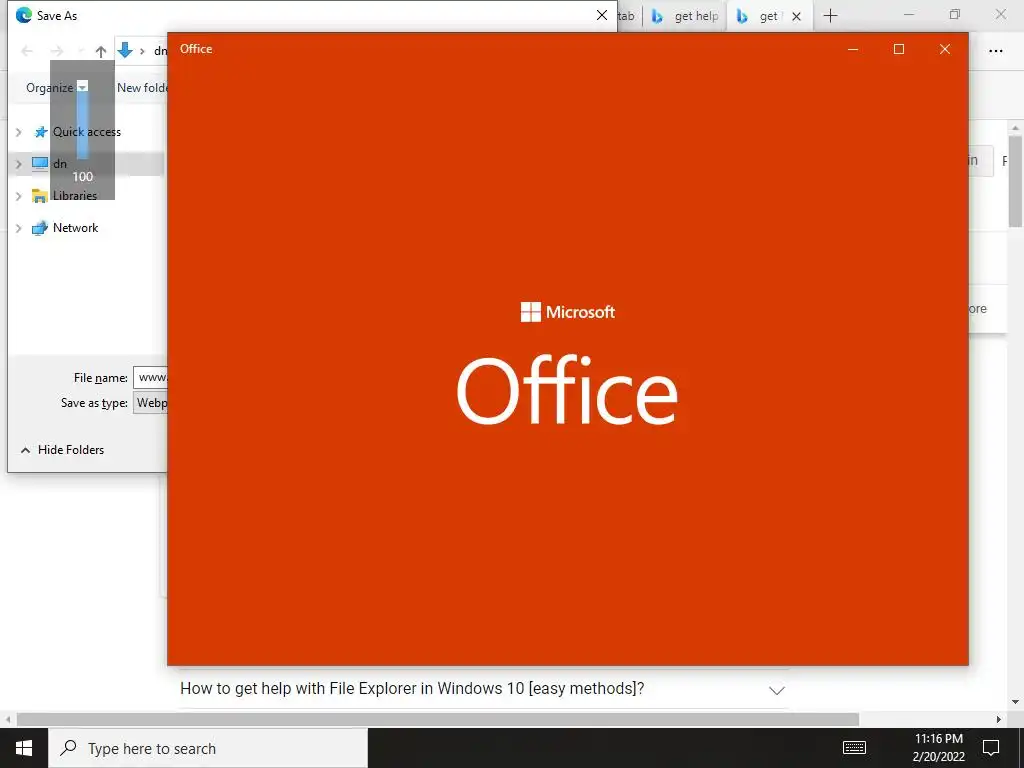Select Network in navigation tree
1024x768 pixels.
pos(75,227)
